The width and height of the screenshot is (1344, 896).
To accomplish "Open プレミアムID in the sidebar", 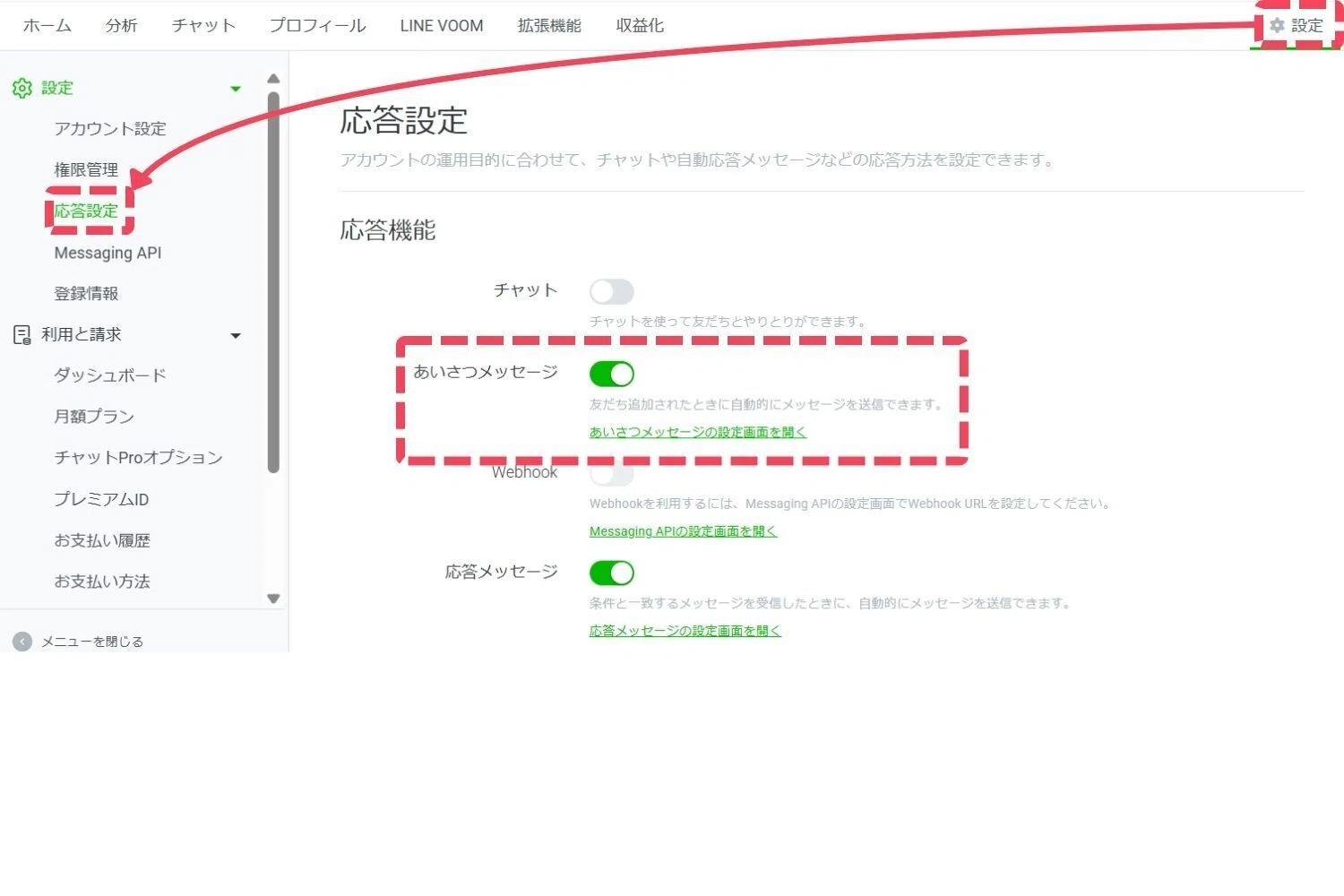I will tap(101, 499).
